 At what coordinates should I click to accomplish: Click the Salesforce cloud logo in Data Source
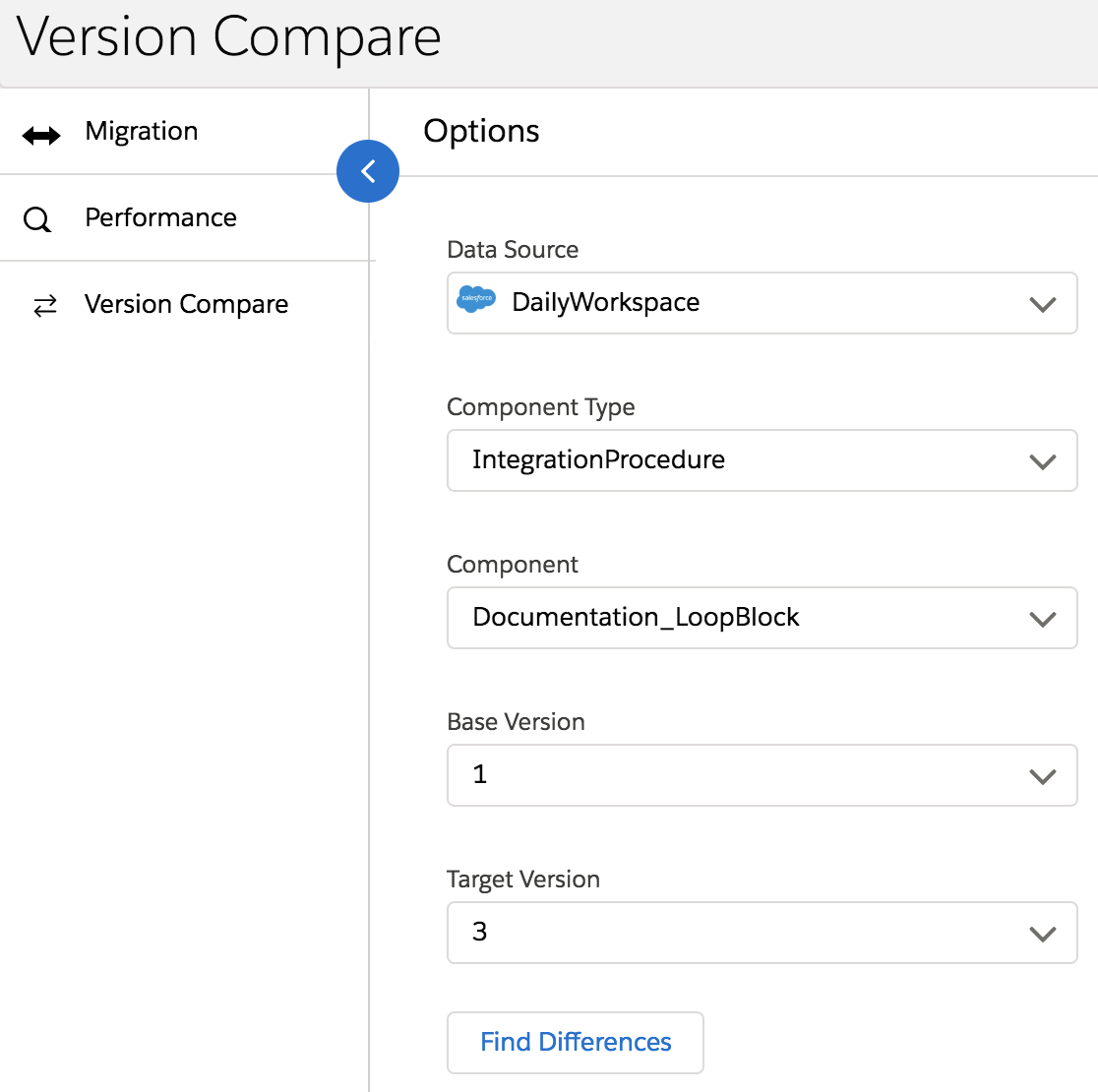point(476,299)
